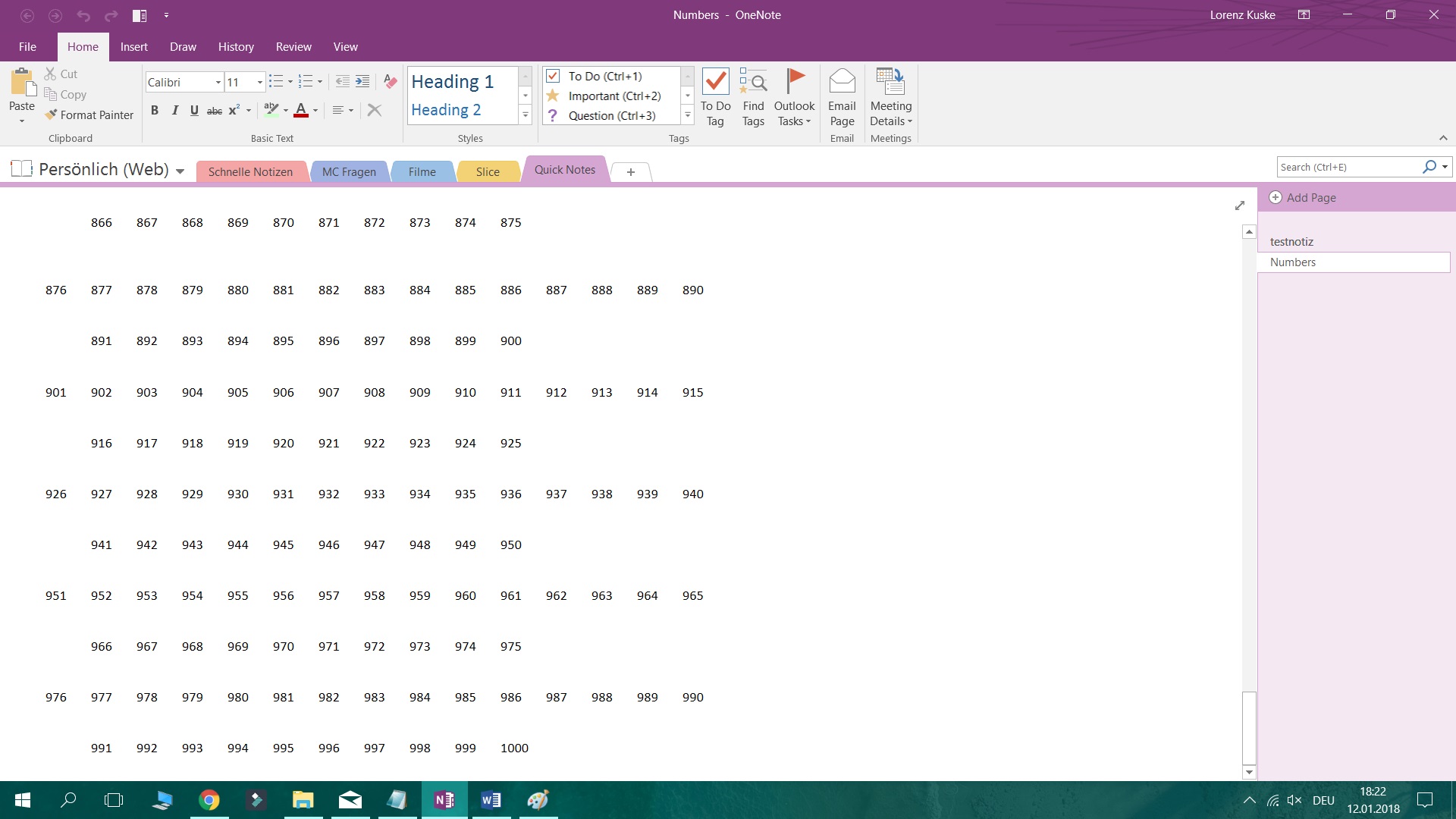Image resolution: width=1456 pixels, height=819 pixels.
Task: Click Add Page button
Action: tap(1303, 198)
